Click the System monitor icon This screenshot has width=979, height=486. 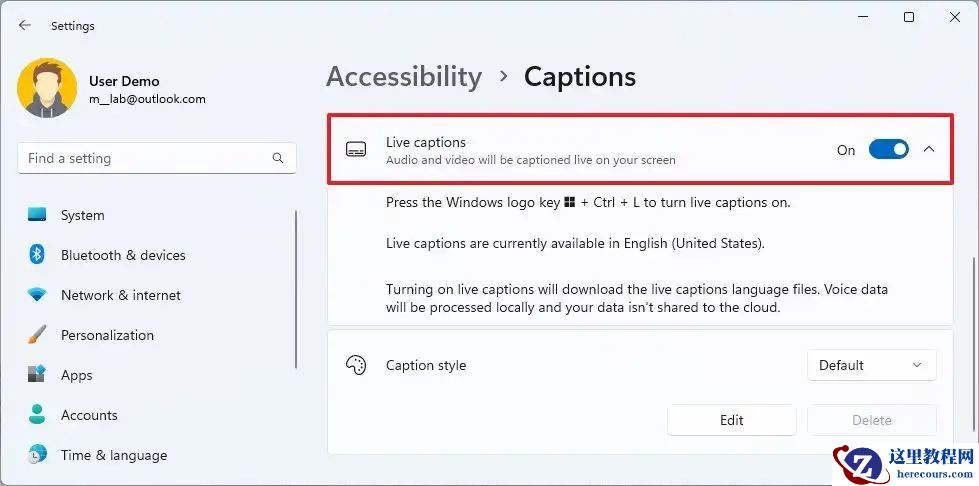[x=38, y=215]
